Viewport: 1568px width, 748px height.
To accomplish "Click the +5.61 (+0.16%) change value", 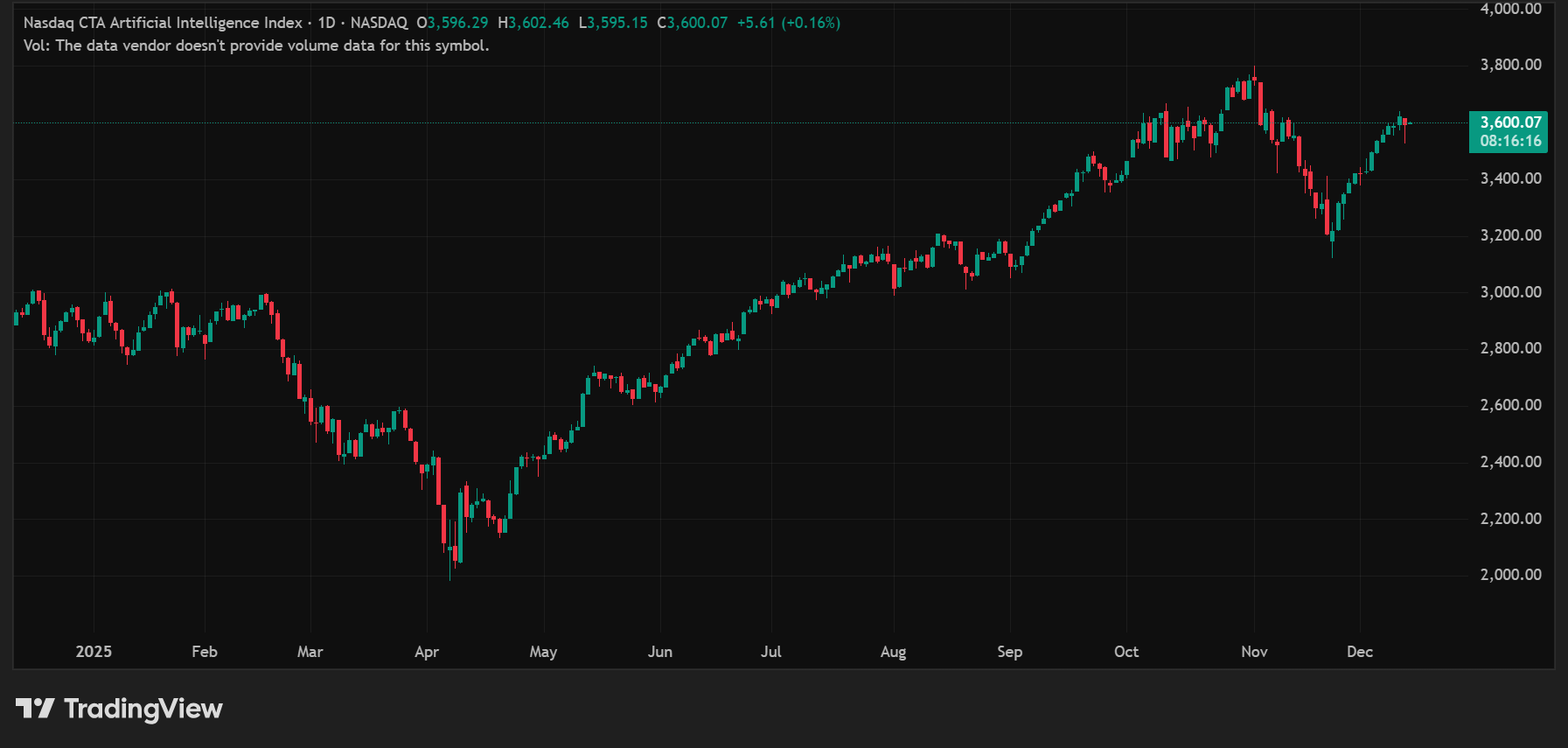I will (x=788, y=23).
